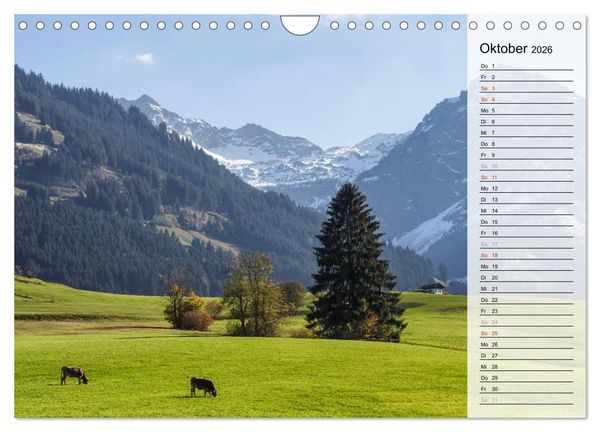Select the "Fr 16" calendar row
Screen dimensions: 600x432
(x=526, y=233)
